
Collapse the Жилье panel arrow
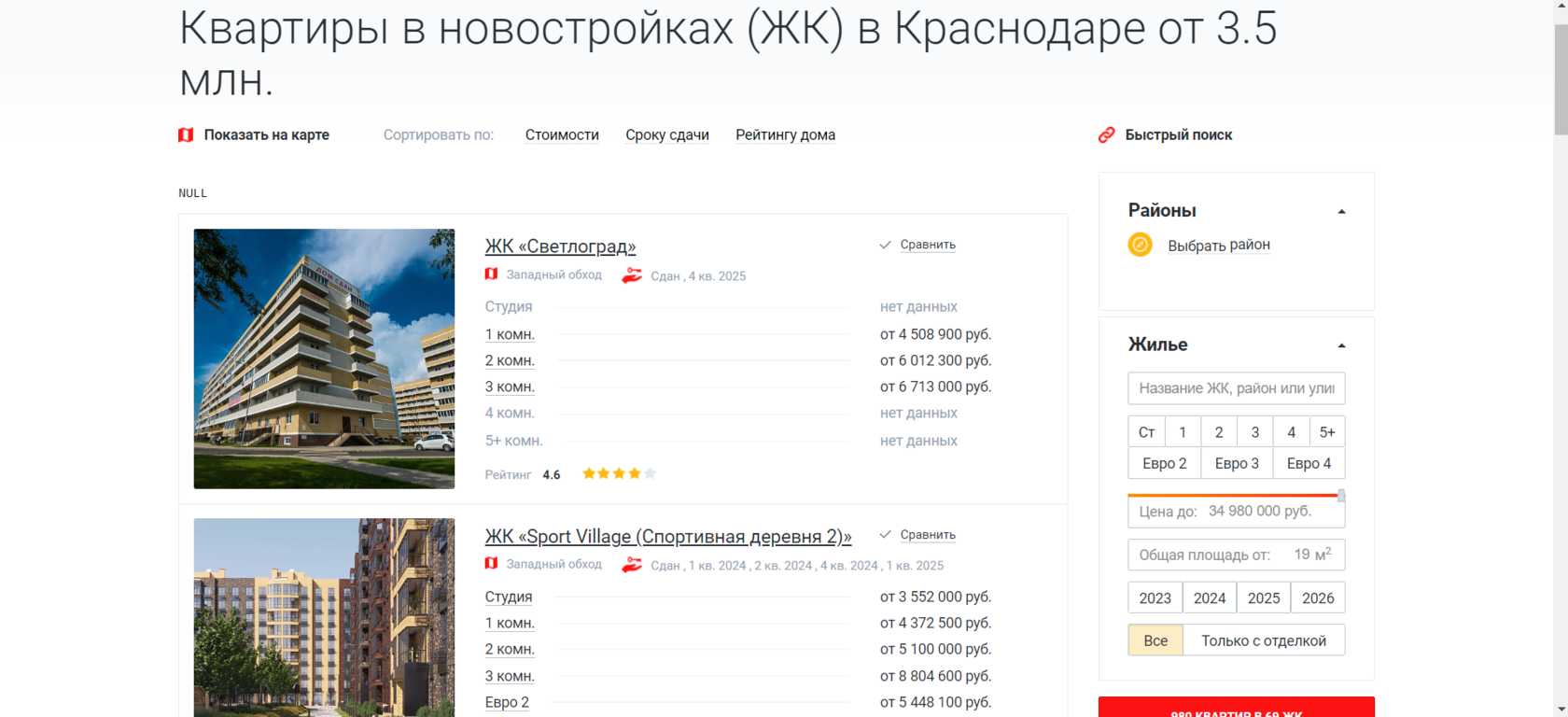1341,346
